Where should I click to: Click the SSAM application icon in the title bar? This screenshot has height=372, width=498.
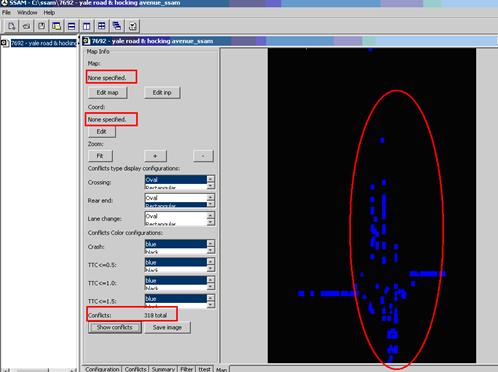pyautogui.click(x=4, y=3)
